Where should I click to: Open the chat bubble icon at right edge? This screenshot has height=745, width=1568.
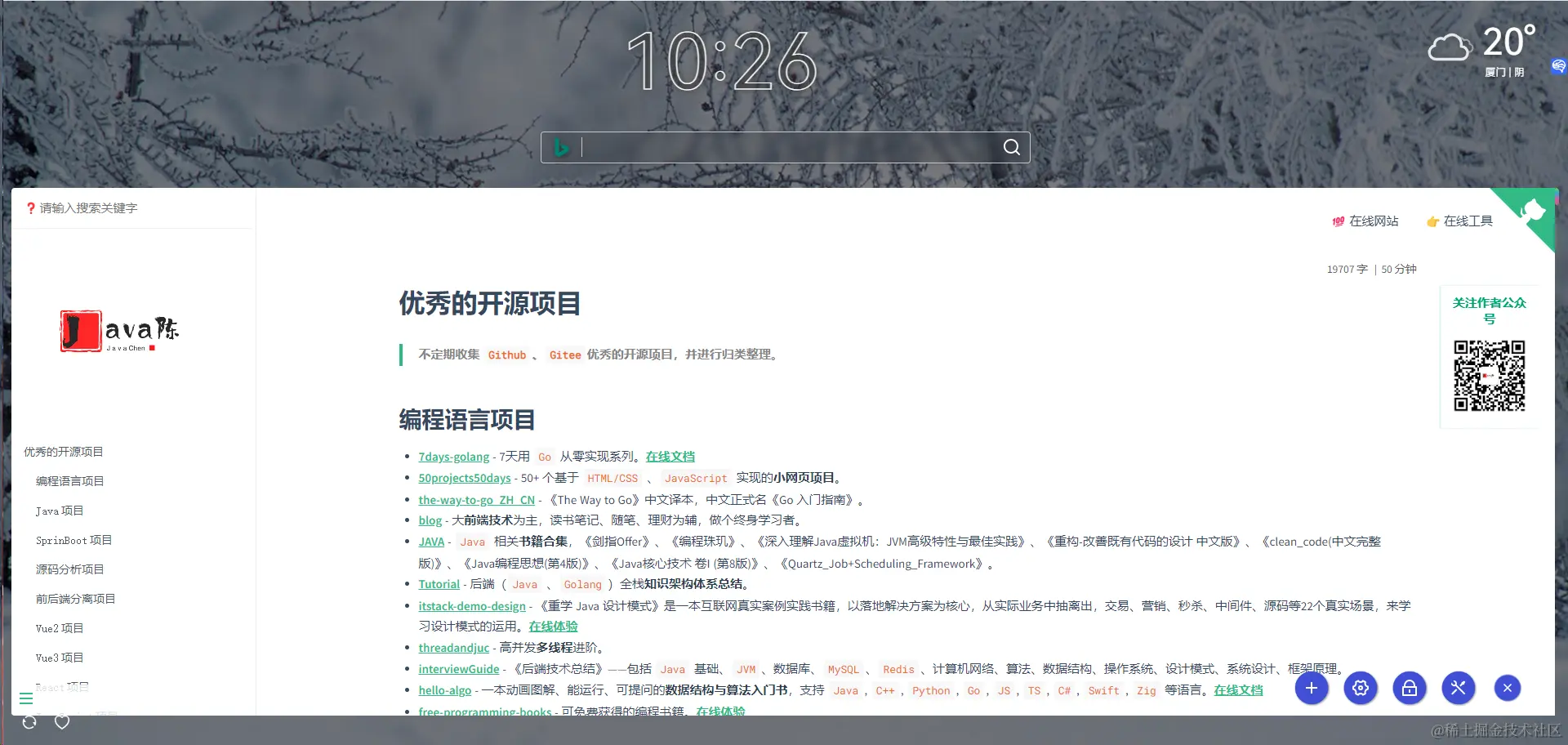[1558, 66]
